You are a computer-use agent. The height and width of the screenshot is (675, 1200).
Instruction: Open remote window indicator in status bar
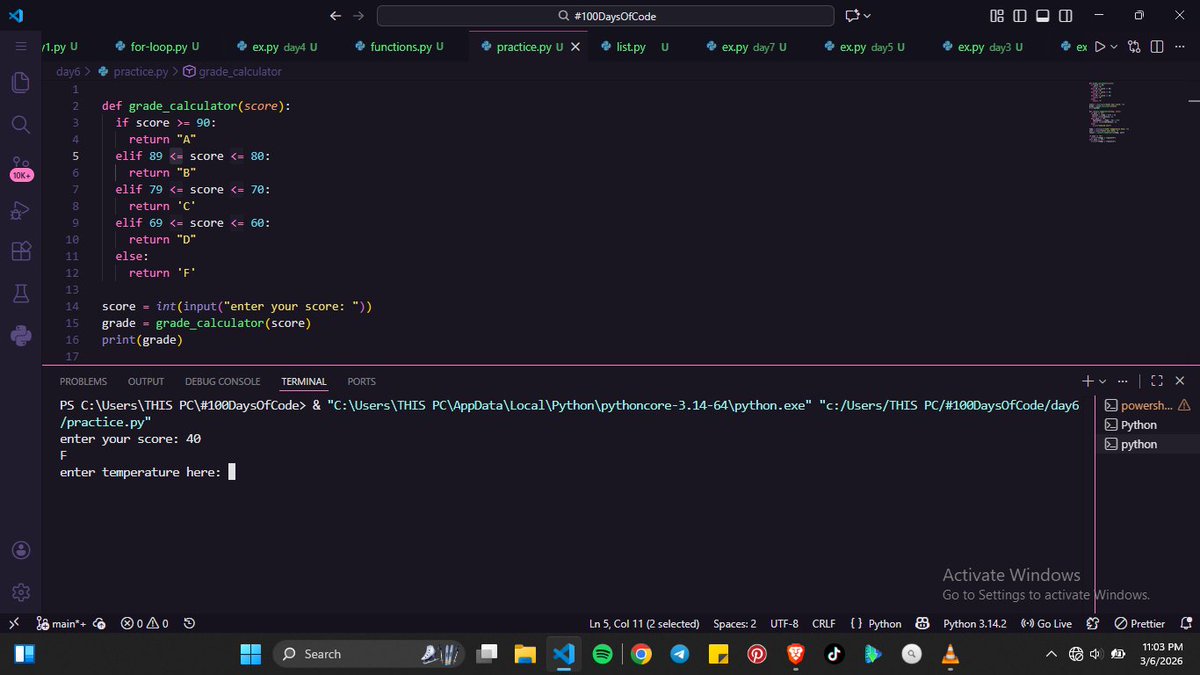coord(14,623)
